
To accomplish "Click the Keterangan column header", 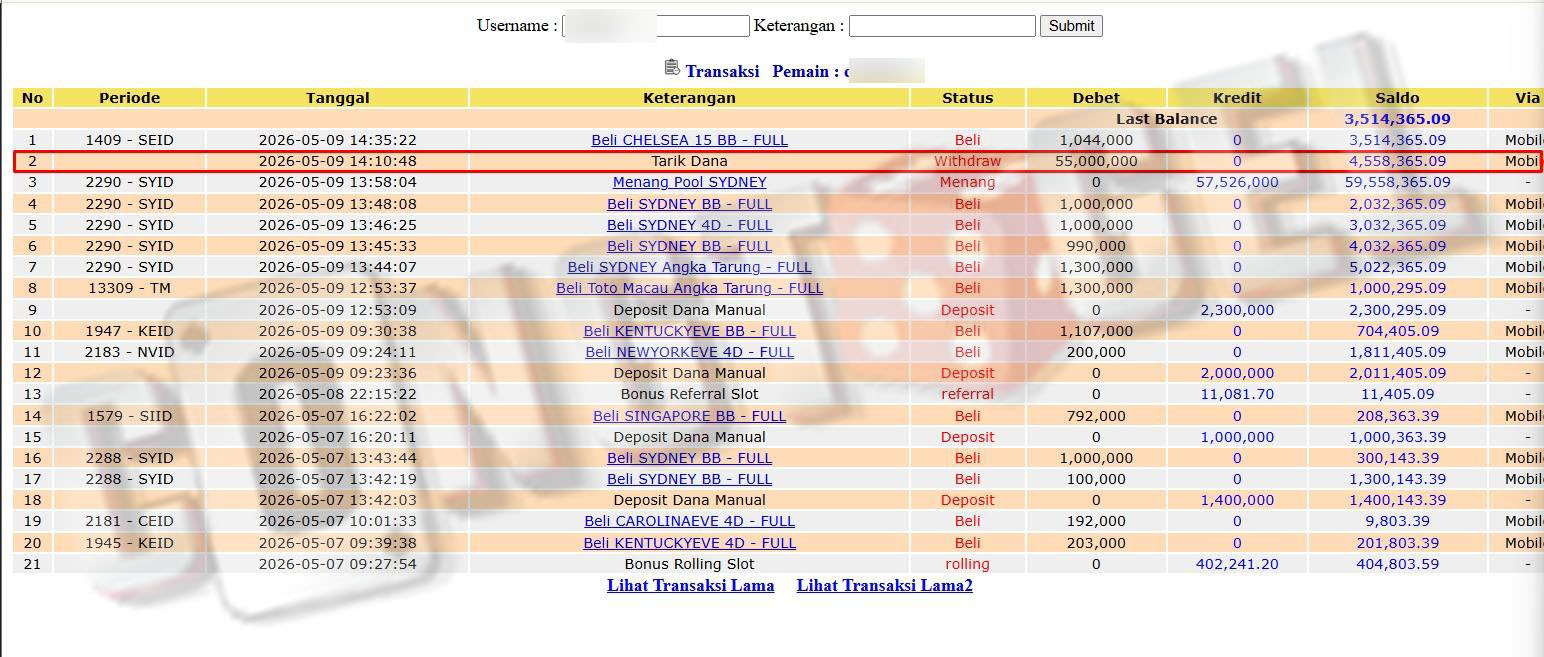I will (x=689, y=98).
